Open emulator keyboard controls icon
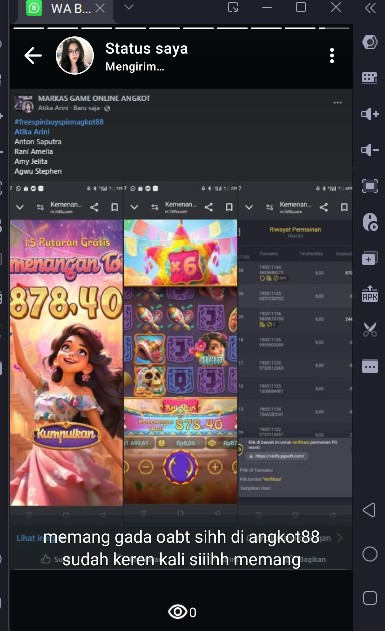The width and height of the screenshot is (385, 631). (x=370, y=78)
